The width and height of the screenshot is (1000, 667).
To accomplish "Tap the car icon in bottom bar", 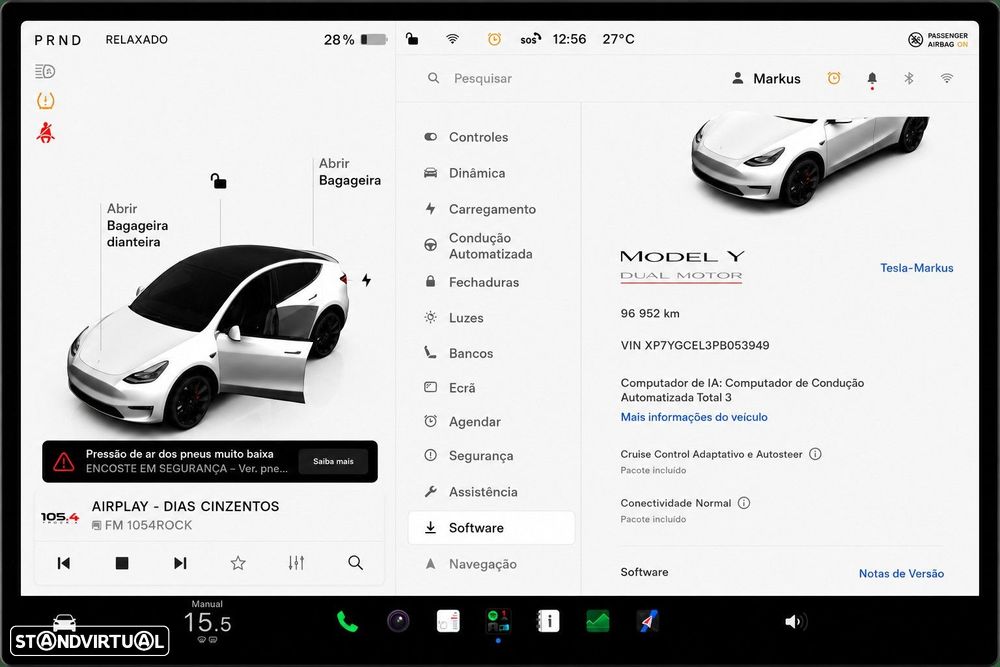I will 64,622.
